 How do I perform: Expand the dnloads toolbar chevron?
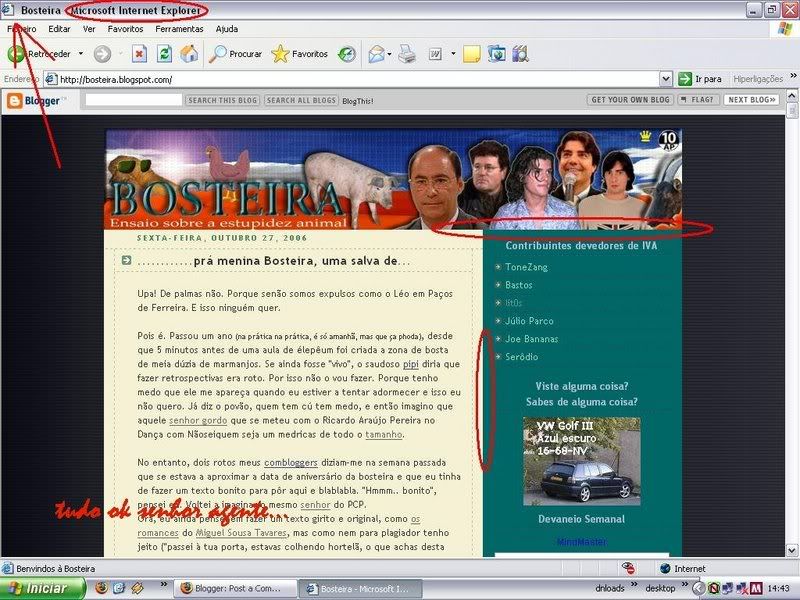(634, 585)
